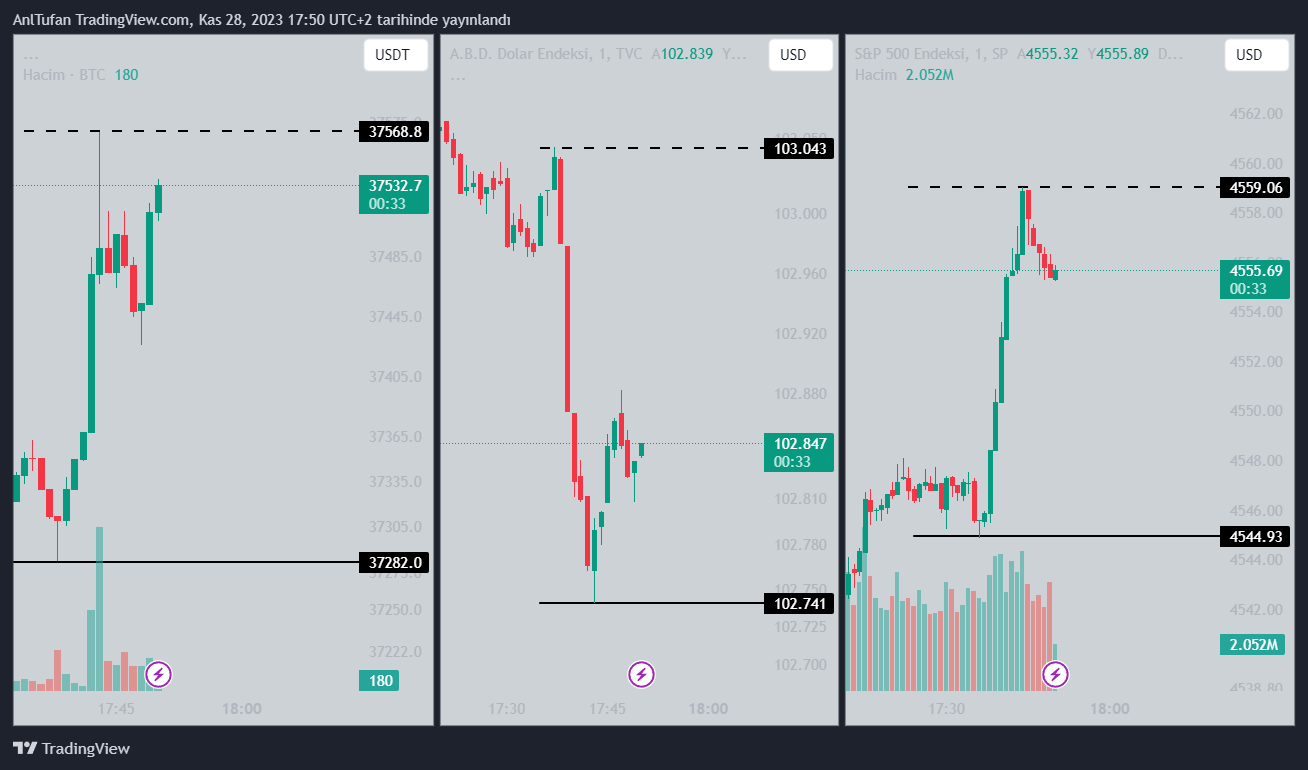Open the USDT currency dropdown
The height and width of the screenshot is (770, 1308).
[x=394, y=55]
